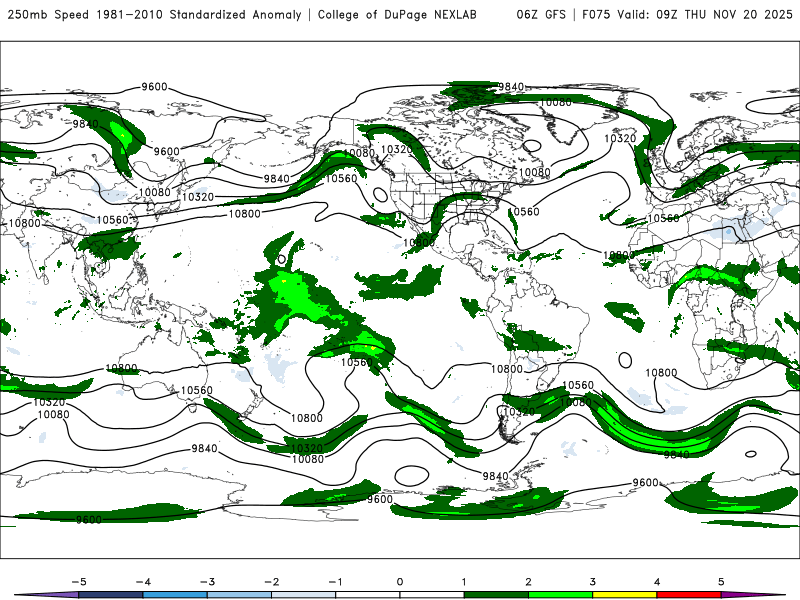Click the dark navy -5 to -4 colorbar segment
Viewport: 800px width, 600px height.
pyautogui.click(x=111, y=595)
